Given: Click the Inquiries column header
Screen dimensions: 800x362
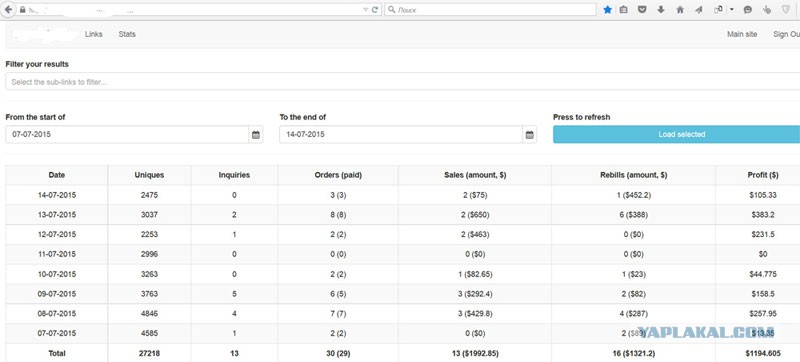Looking at the screenshot, I should 234,175.
